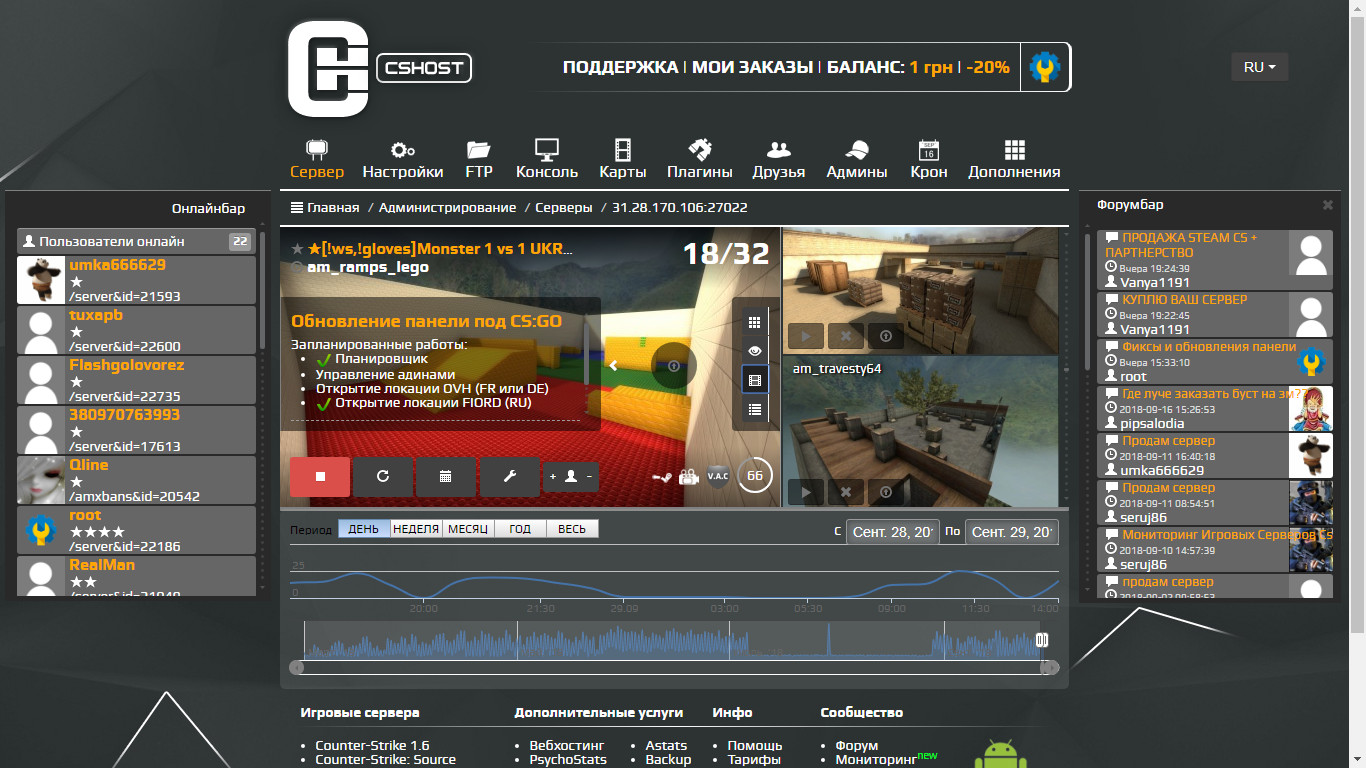1366x768 pixels.
Task: Open the ПОДДЕРЖКА link in header
Action: [620, 68]
